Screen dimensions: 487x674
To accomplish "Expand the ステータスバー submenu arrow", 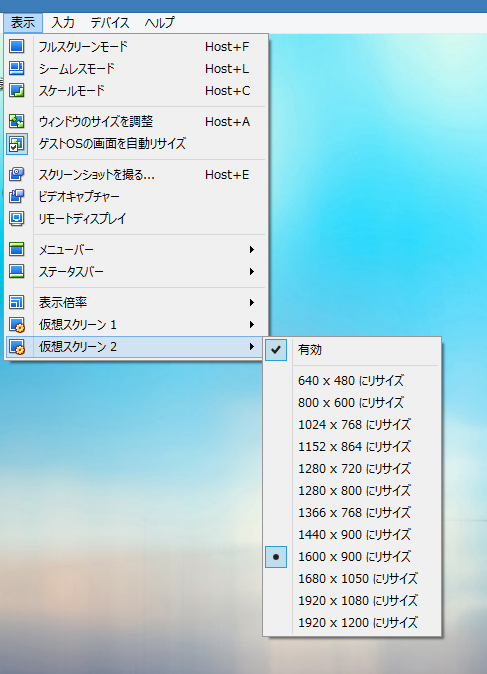I will pos(252,271).
